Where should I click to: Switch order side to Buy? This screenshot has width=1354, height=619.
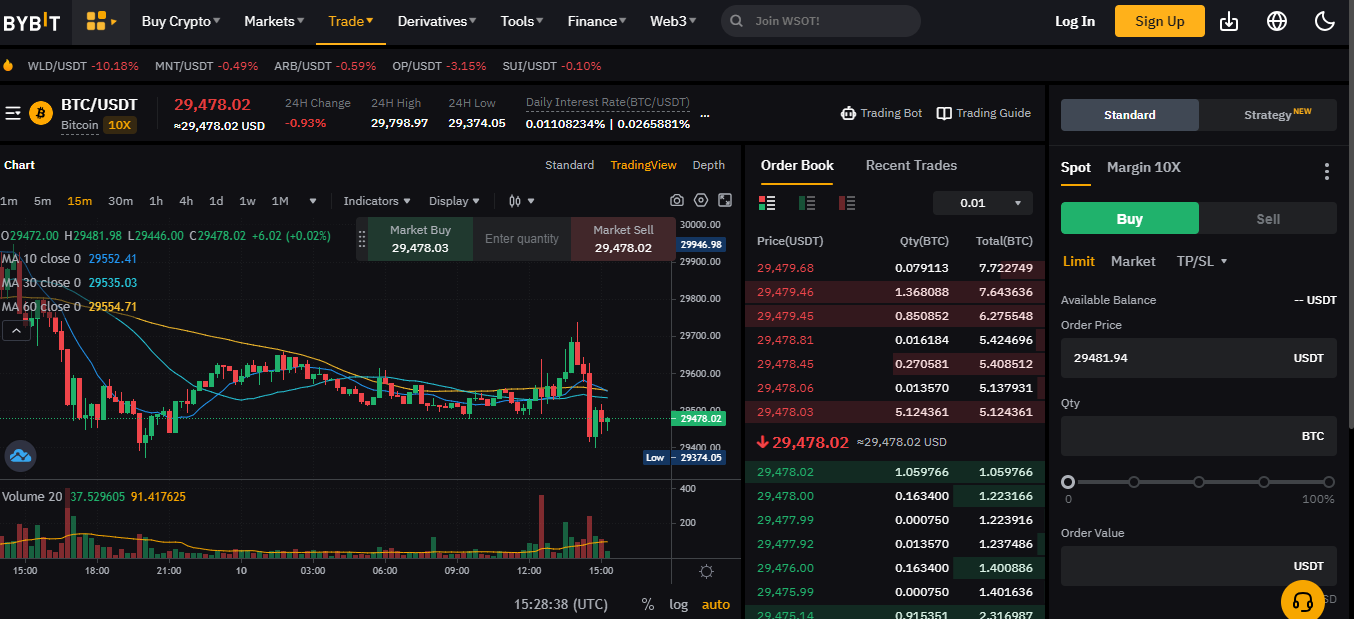coord(1130,218)
